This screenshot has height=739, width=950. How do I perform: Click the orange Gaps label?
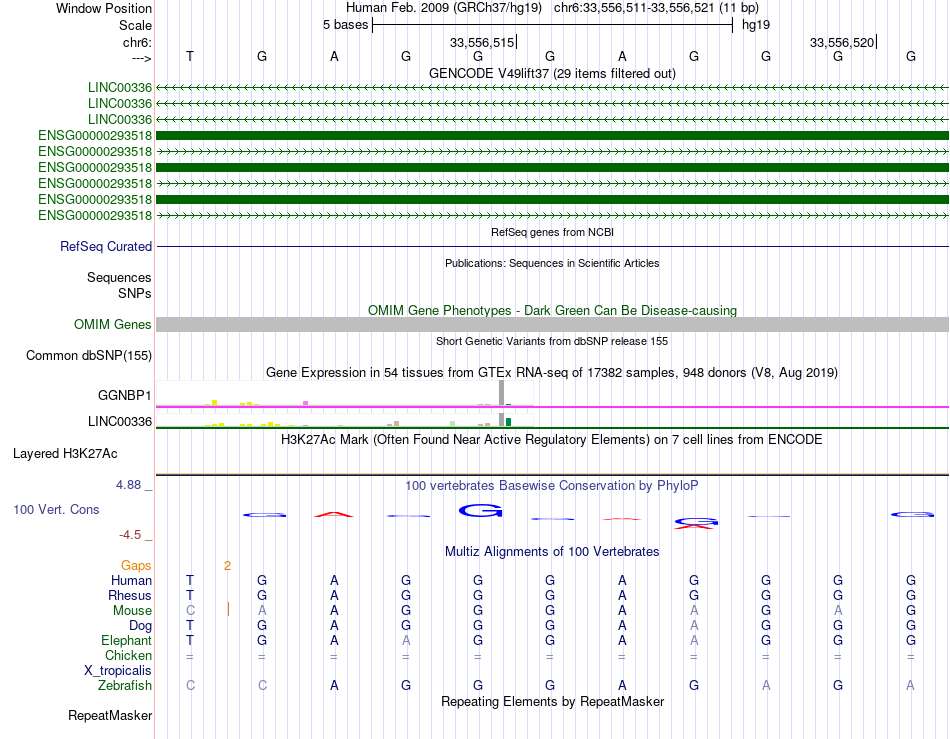click(136, 565)
